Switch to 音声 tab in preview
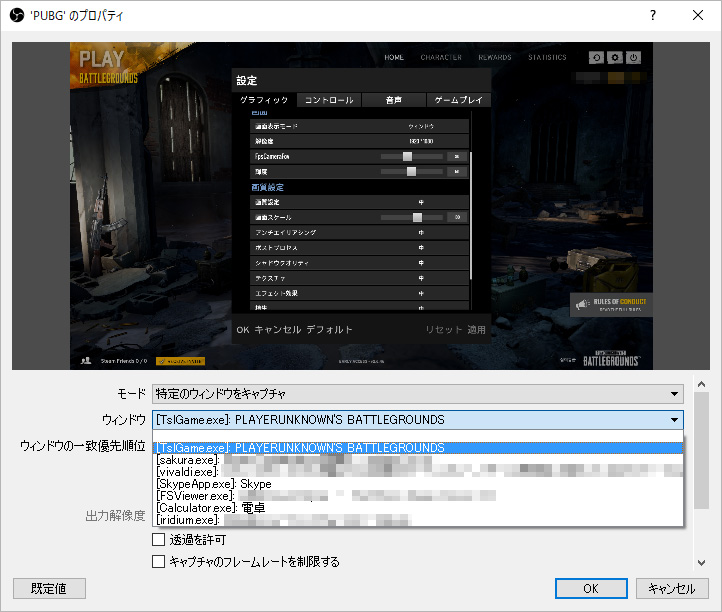The width and height of the screenshot is (722, 612). pos(394,100)
